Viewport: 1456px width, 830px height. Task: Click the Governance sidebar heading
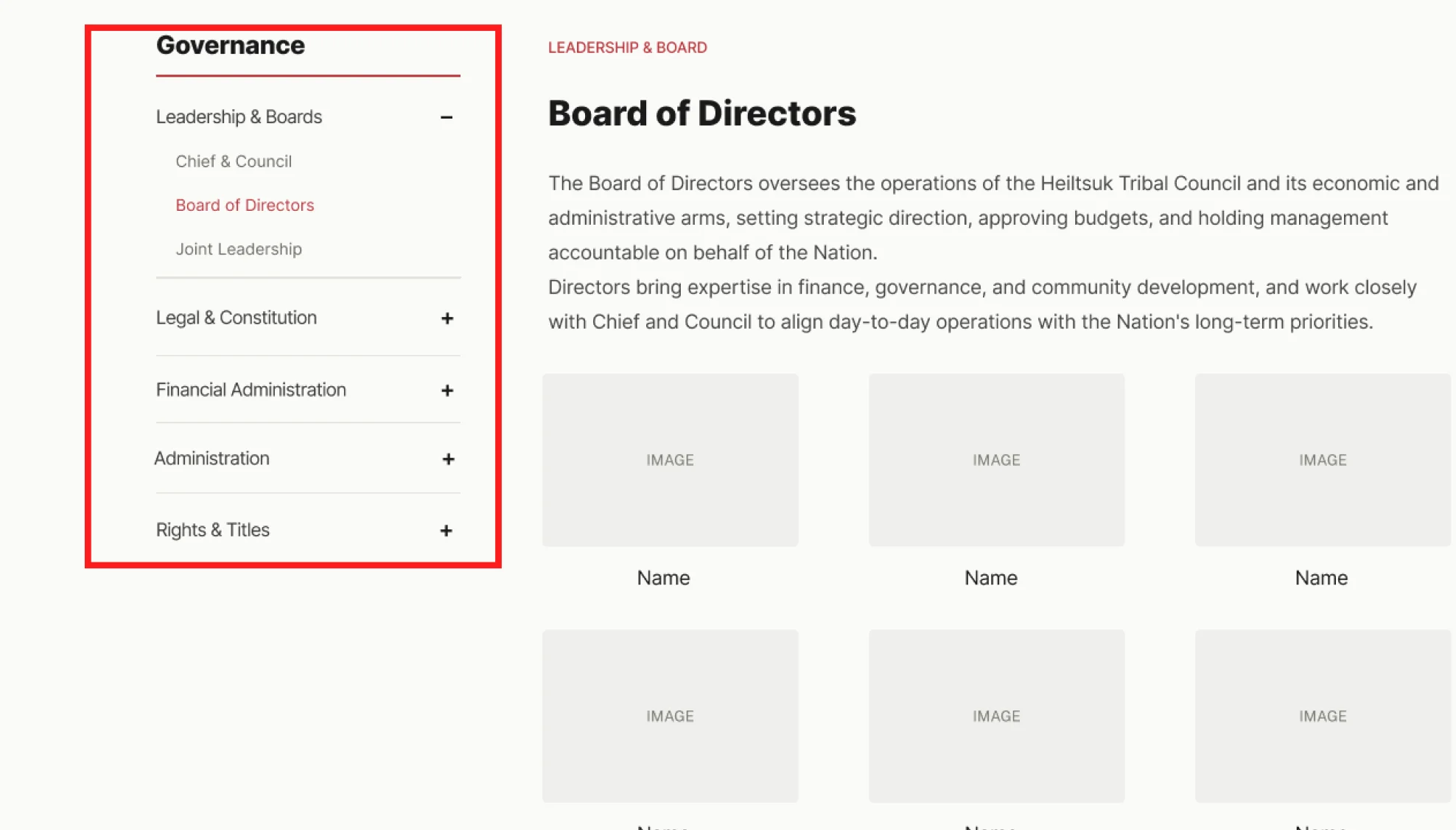pos(230,46)
